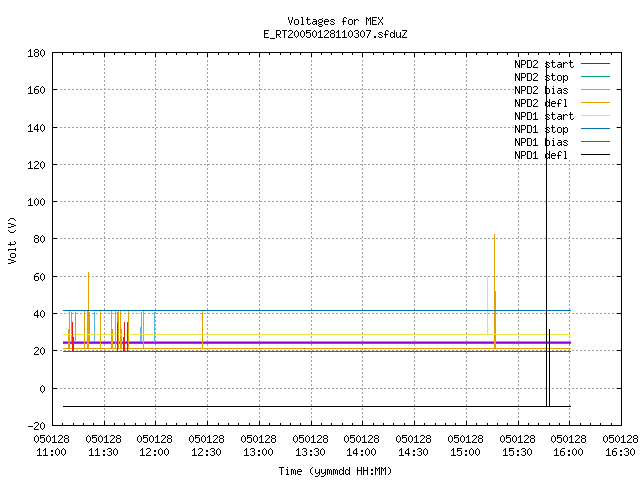Click the orange spike at 12:27
Image resolution: width=640 pixels, height=480 pixels.
[202, 330]
